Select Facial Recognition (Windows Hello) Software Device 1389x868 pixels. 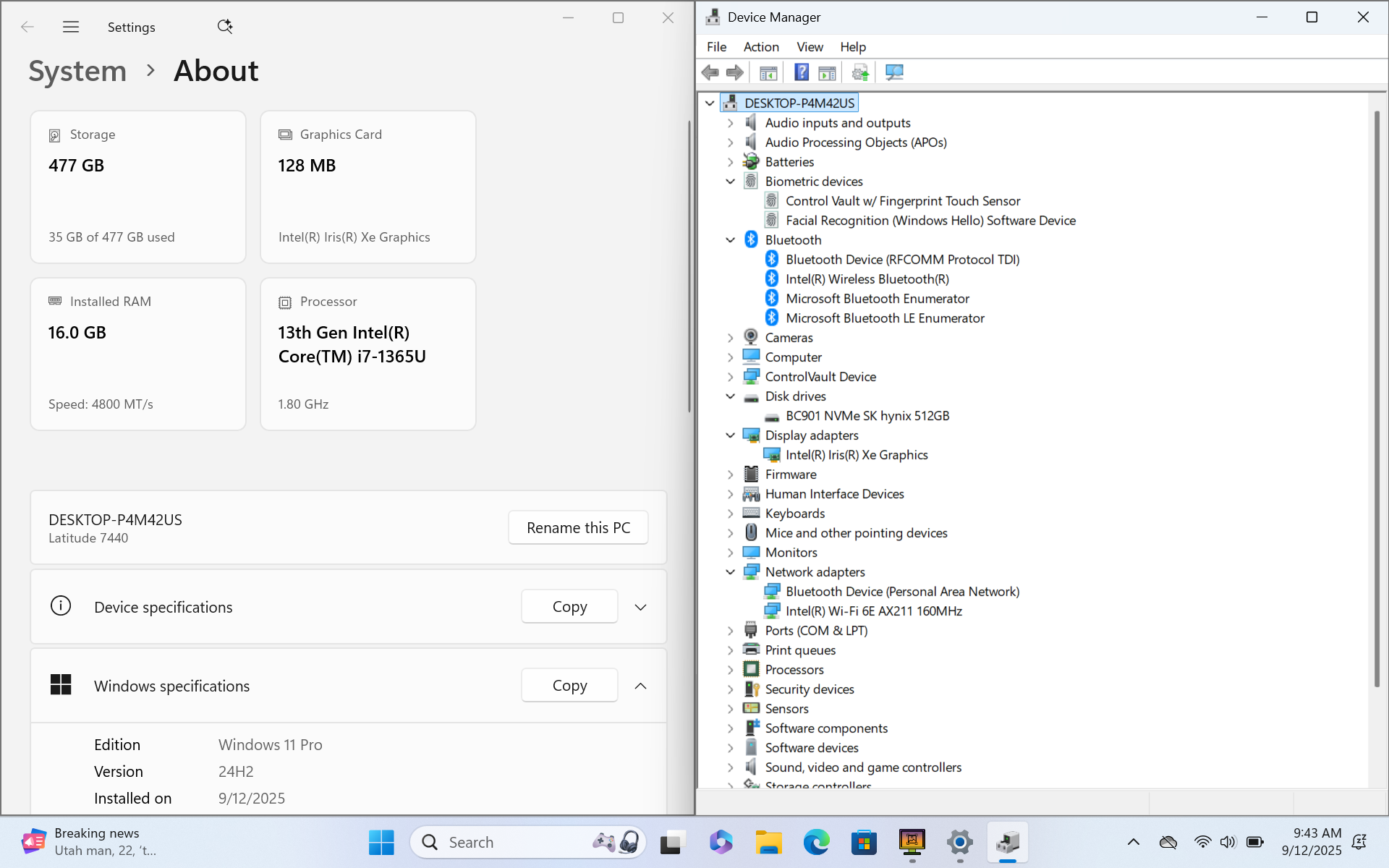[930, 221]
